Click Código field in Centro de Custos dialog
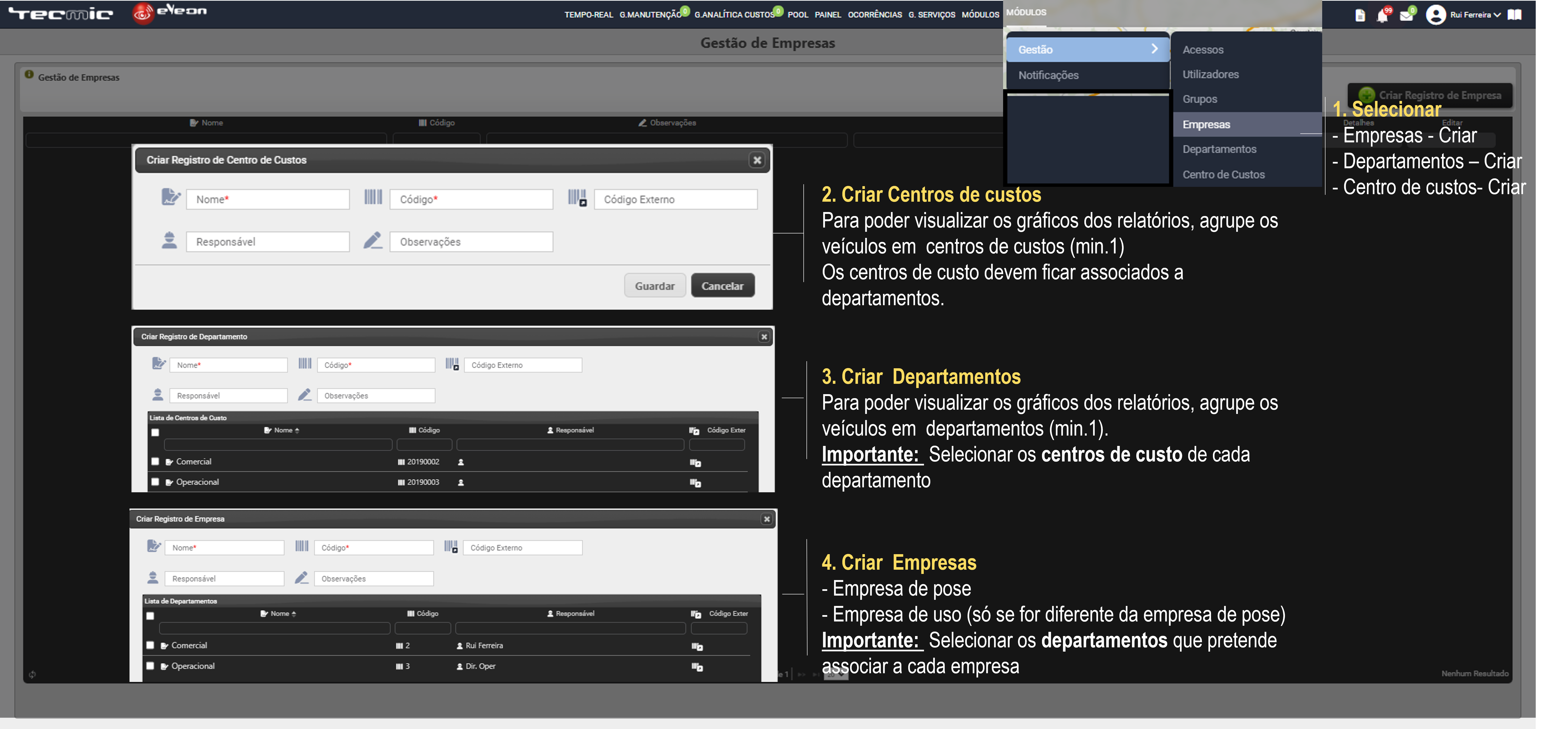The height and width of the screenshot is (729, 1568). [472, 200]
